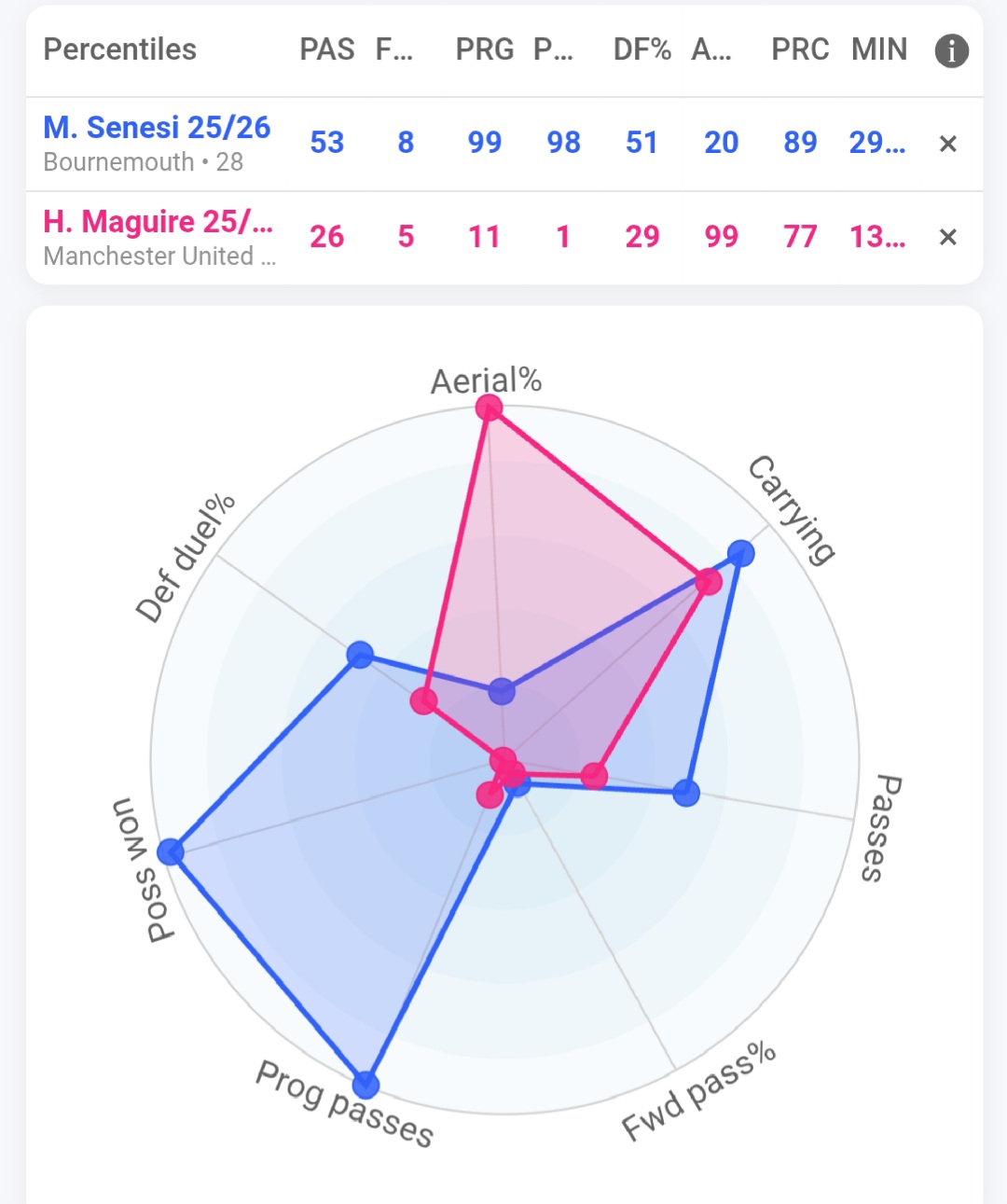Click the DF% column header
Viewport: 1007px width, 1204px height.
642,49
